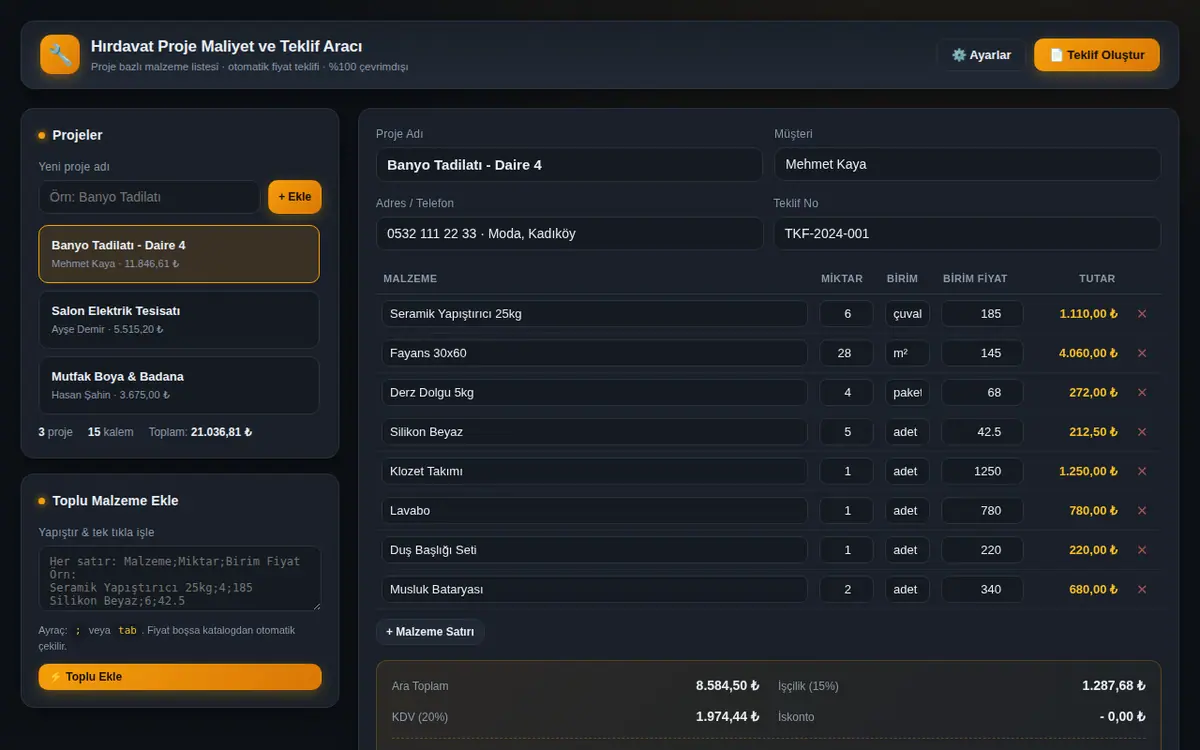Focus the bulk material paste textarea

point(180,579)
